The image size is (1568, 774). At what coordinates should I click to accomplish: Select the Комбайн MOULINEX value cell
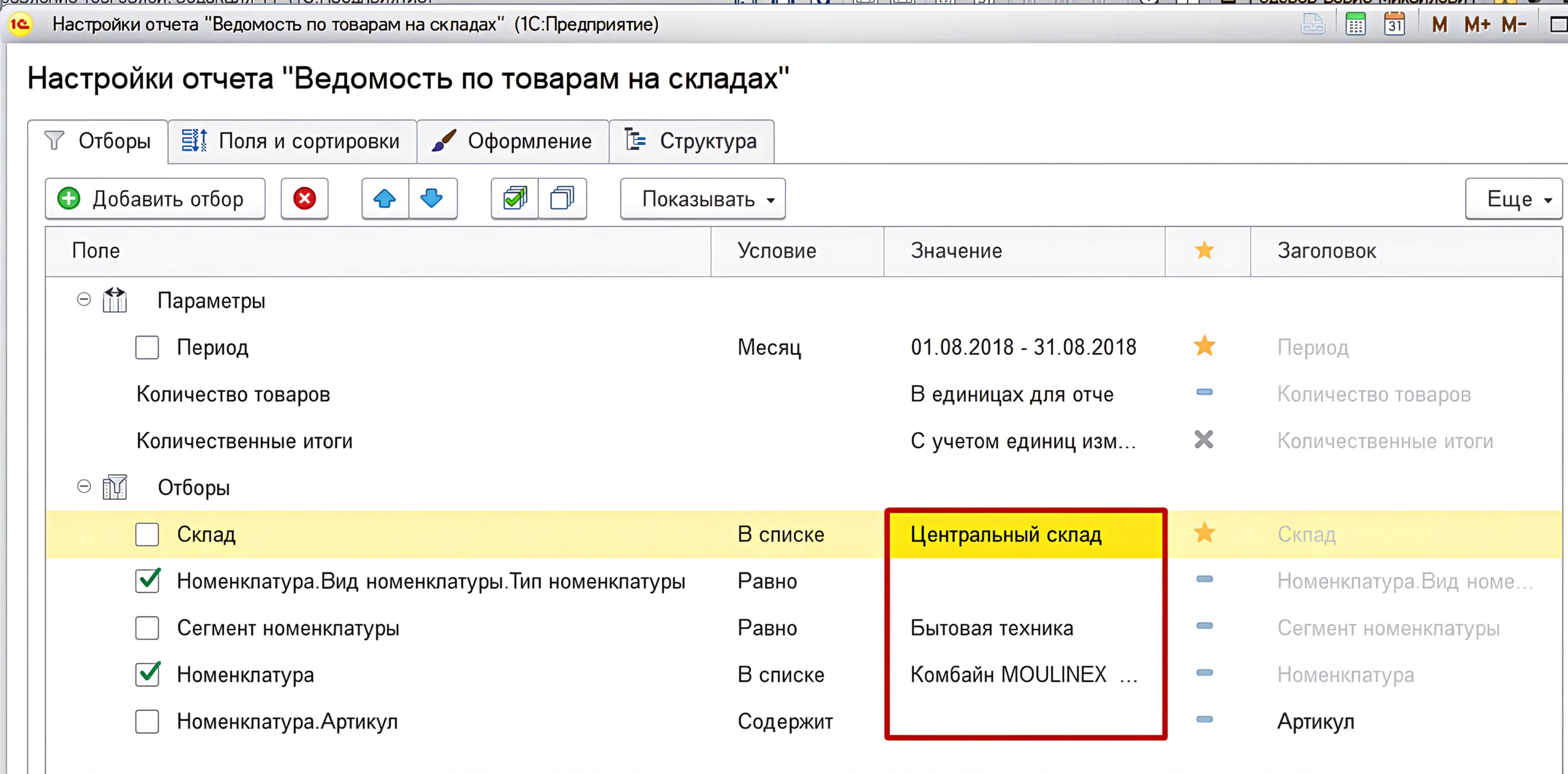click(1025, 675)
